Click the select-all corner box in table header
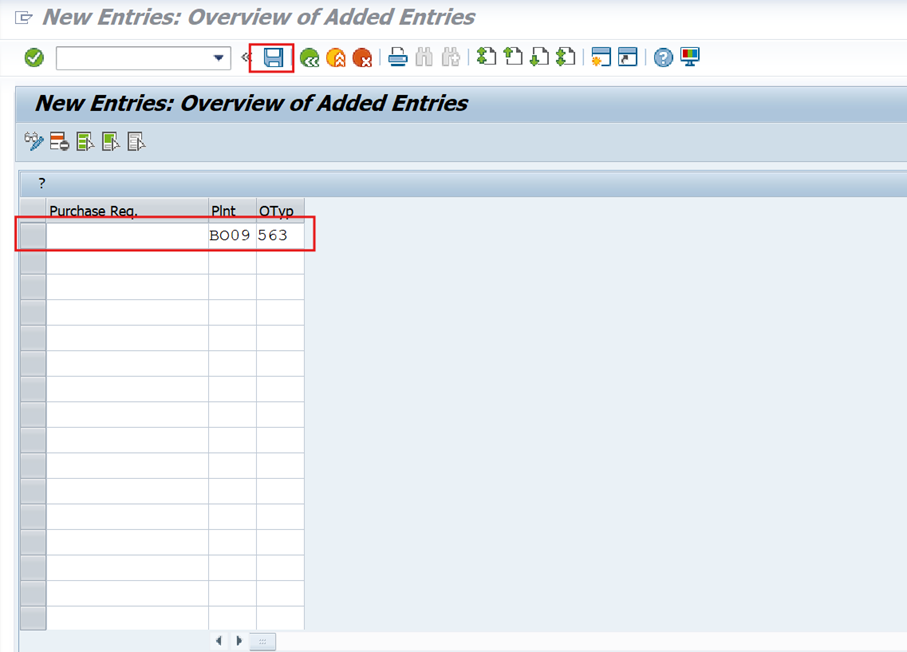The width and height of the screenshot is (907, 652). pos(33,210)
